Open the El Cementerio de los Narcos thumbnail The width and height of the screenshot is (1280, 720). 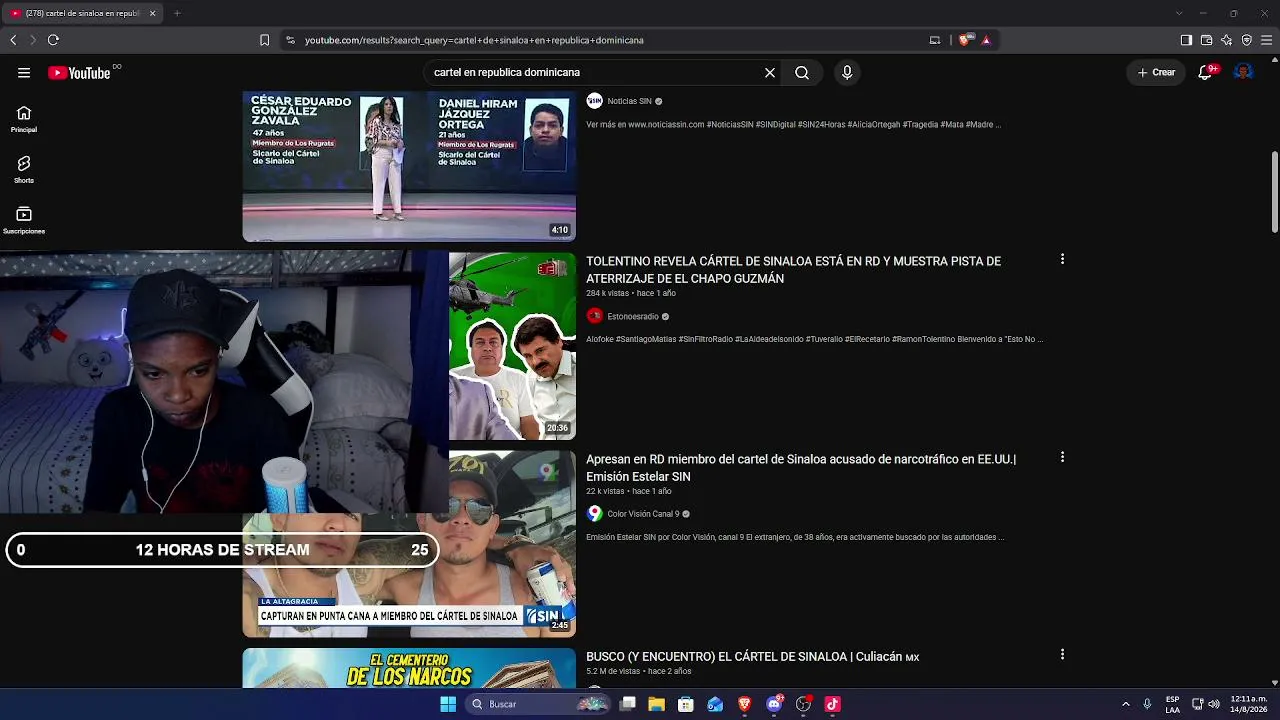coord(409,668)
